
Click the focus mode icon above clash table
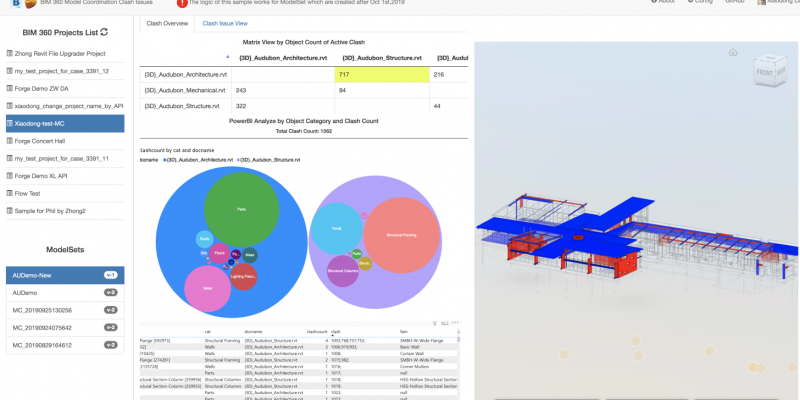tap(446, 323)
